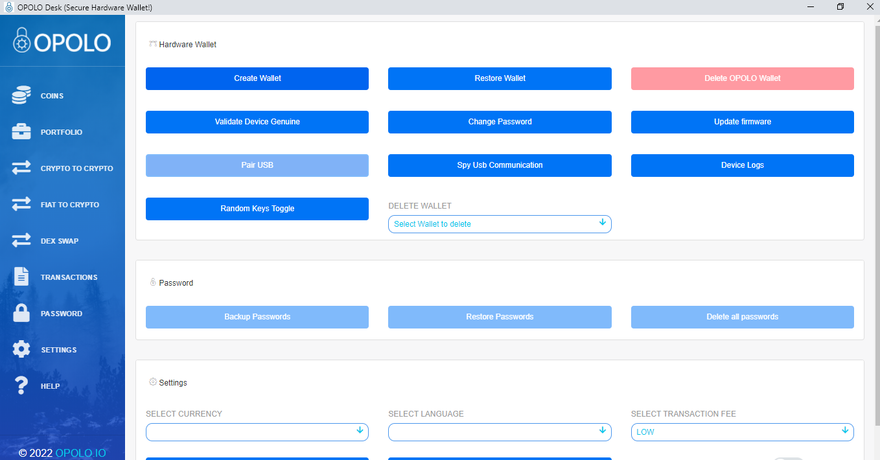Viewport: 880px width, 460px height.
Task: Click the Portfolio briefcase icon
Action: [x=21, y=132]
